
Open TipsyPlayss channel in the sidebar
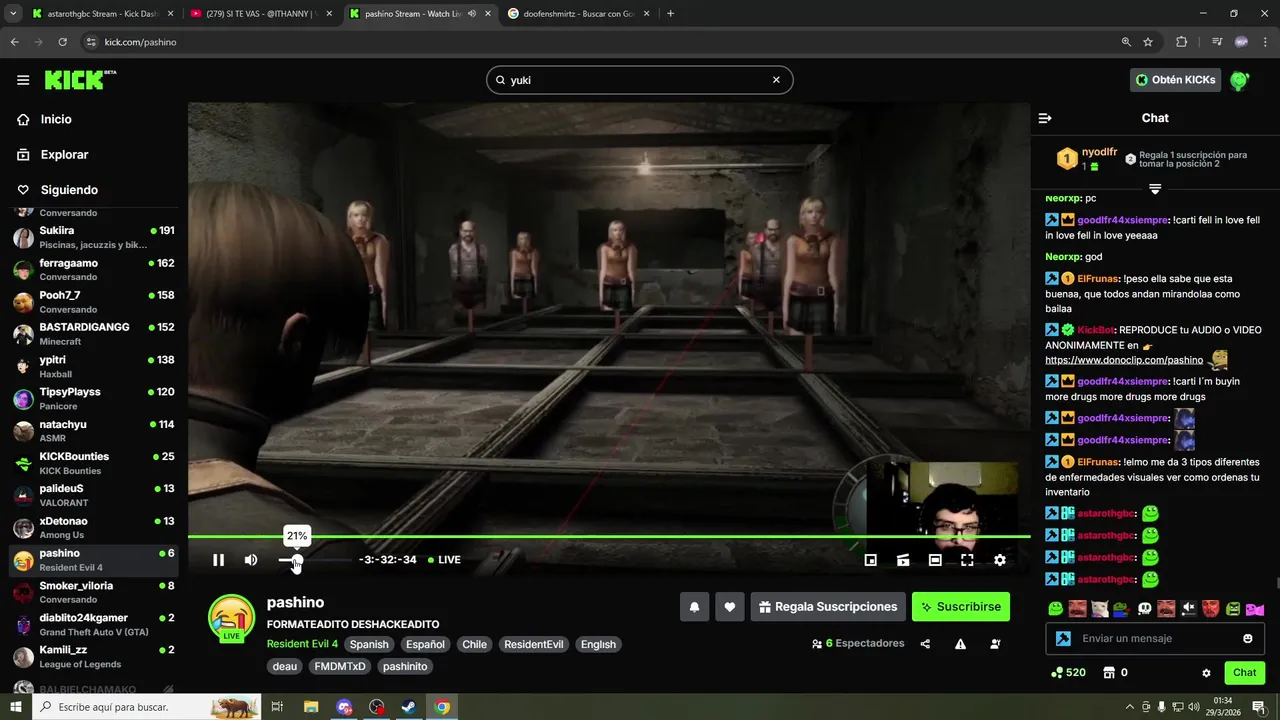(x=94, y=398)
